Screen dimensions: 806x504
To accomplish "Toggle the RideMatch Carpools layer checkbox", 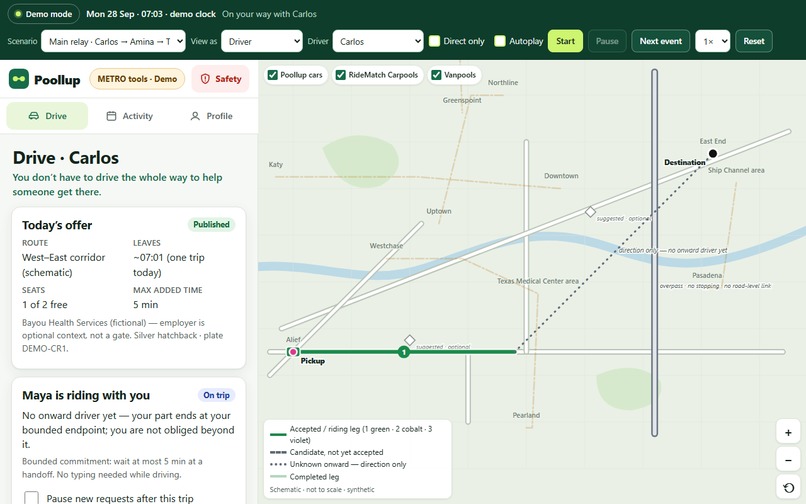I will tap(340, 75).
